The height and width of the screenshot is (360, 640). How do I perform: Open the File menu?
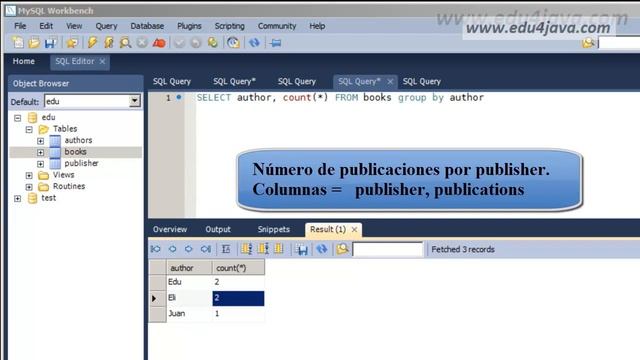[20, 26]
